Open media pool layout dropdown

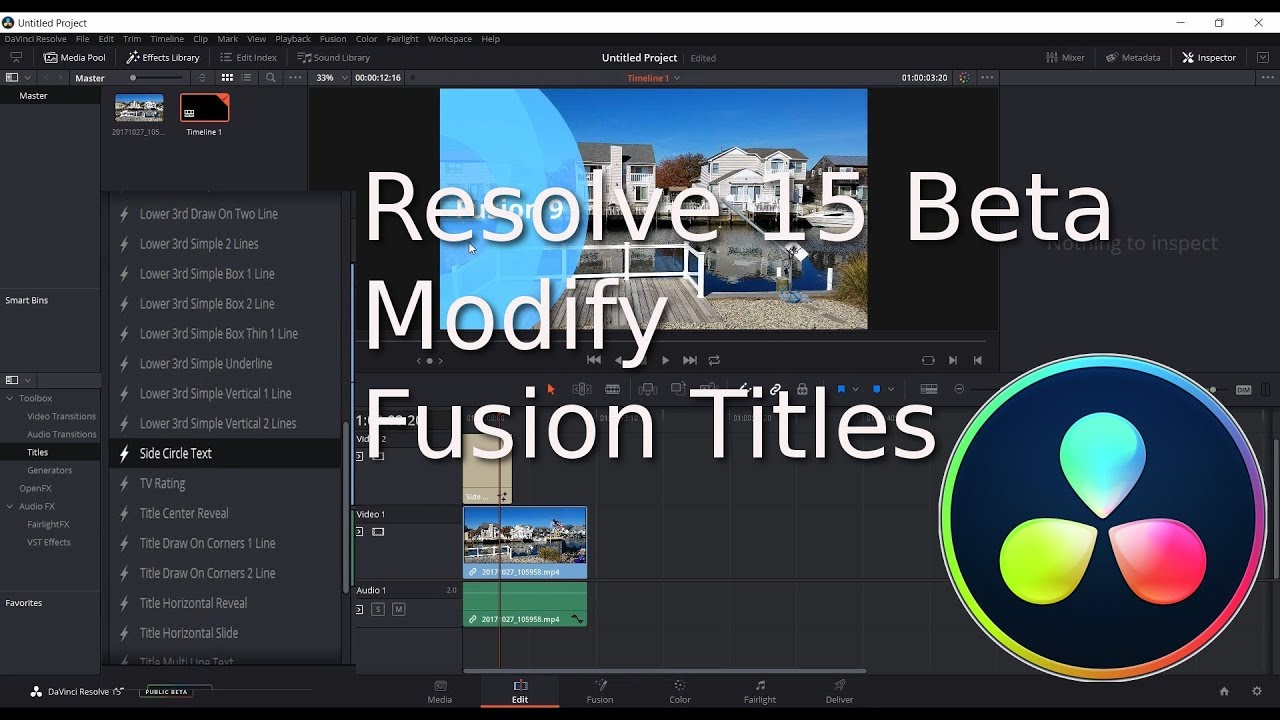[x=19, y=78]
